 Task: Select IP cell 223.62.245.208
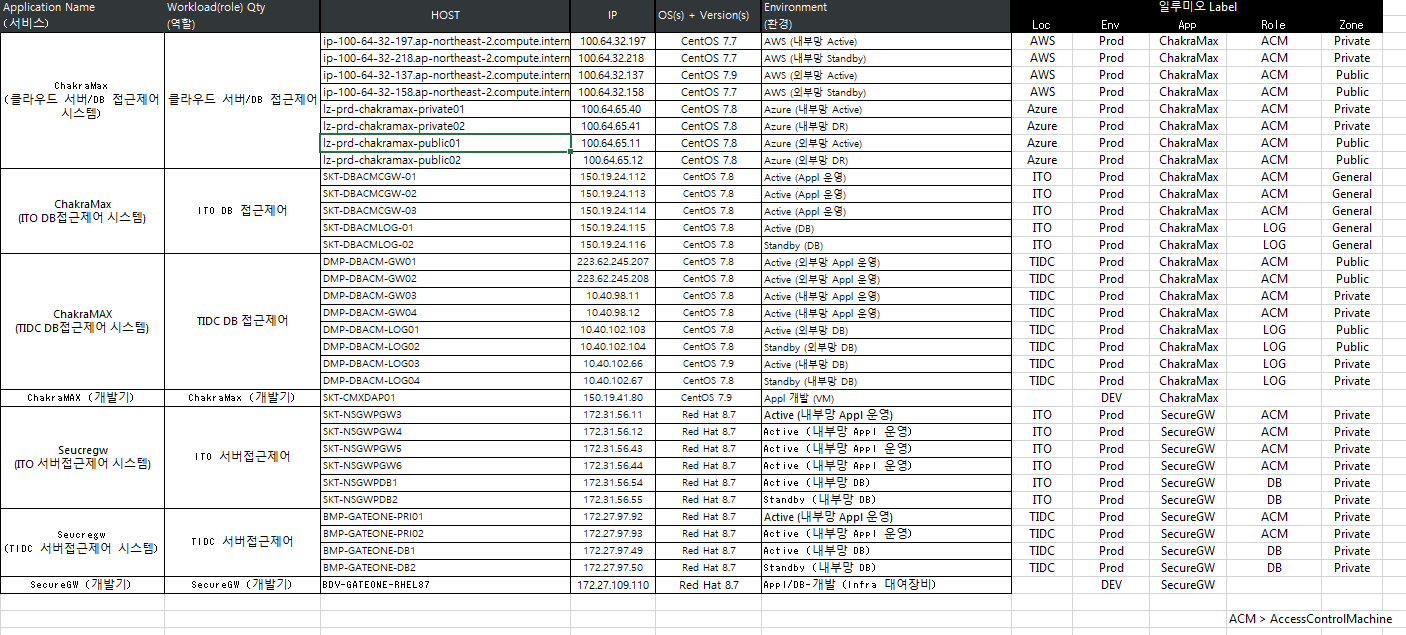coord(612,279)
